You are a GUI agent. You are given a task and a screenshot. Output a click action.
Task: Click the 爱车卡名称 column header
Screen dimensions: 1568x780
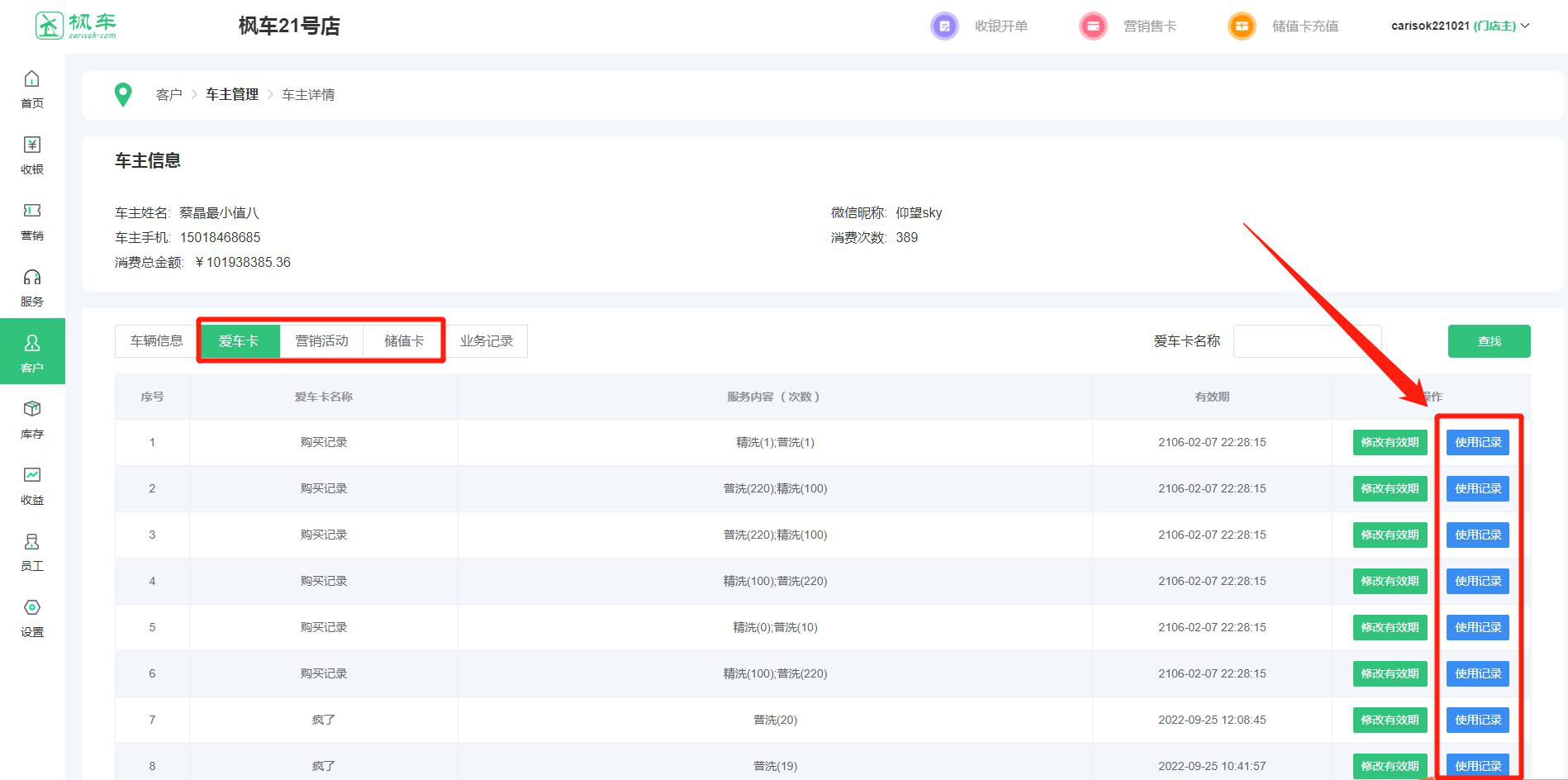coord(324,397)
